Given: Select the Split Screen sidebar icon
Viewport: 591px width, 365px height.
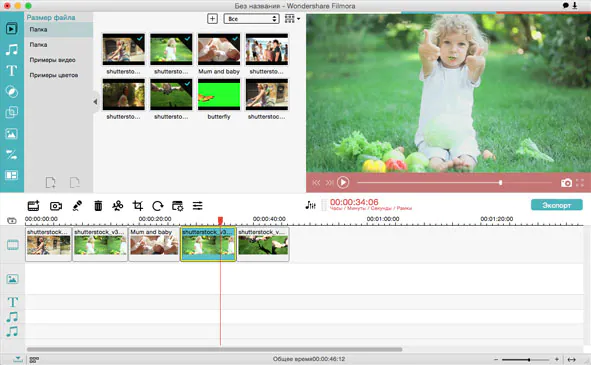Looking at the screenshot, I should pyautogui.click(x=12, y=175).
